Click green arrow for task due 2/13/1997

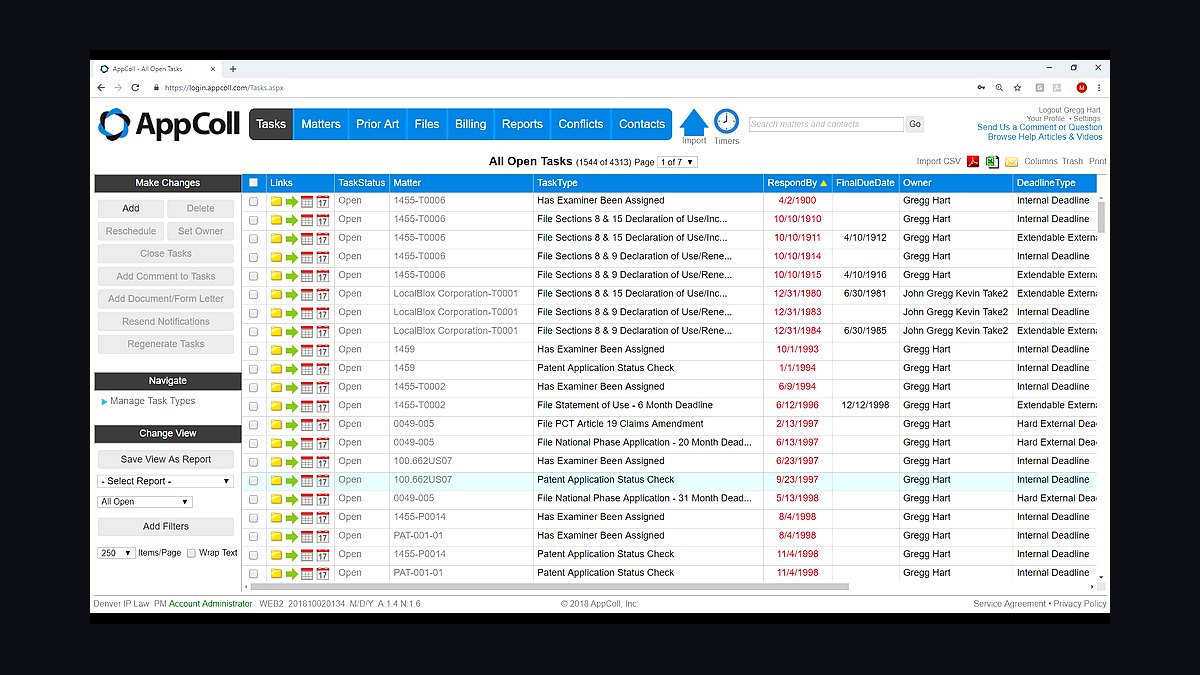(x=292, y=425)
